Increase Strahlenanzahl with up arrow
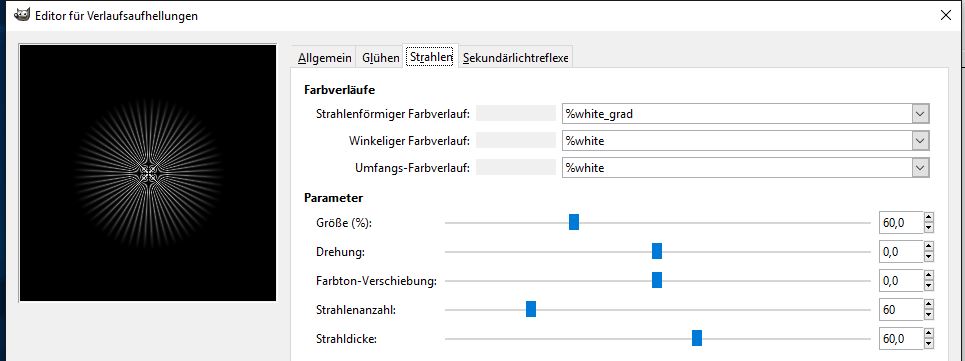 point(929,303)
